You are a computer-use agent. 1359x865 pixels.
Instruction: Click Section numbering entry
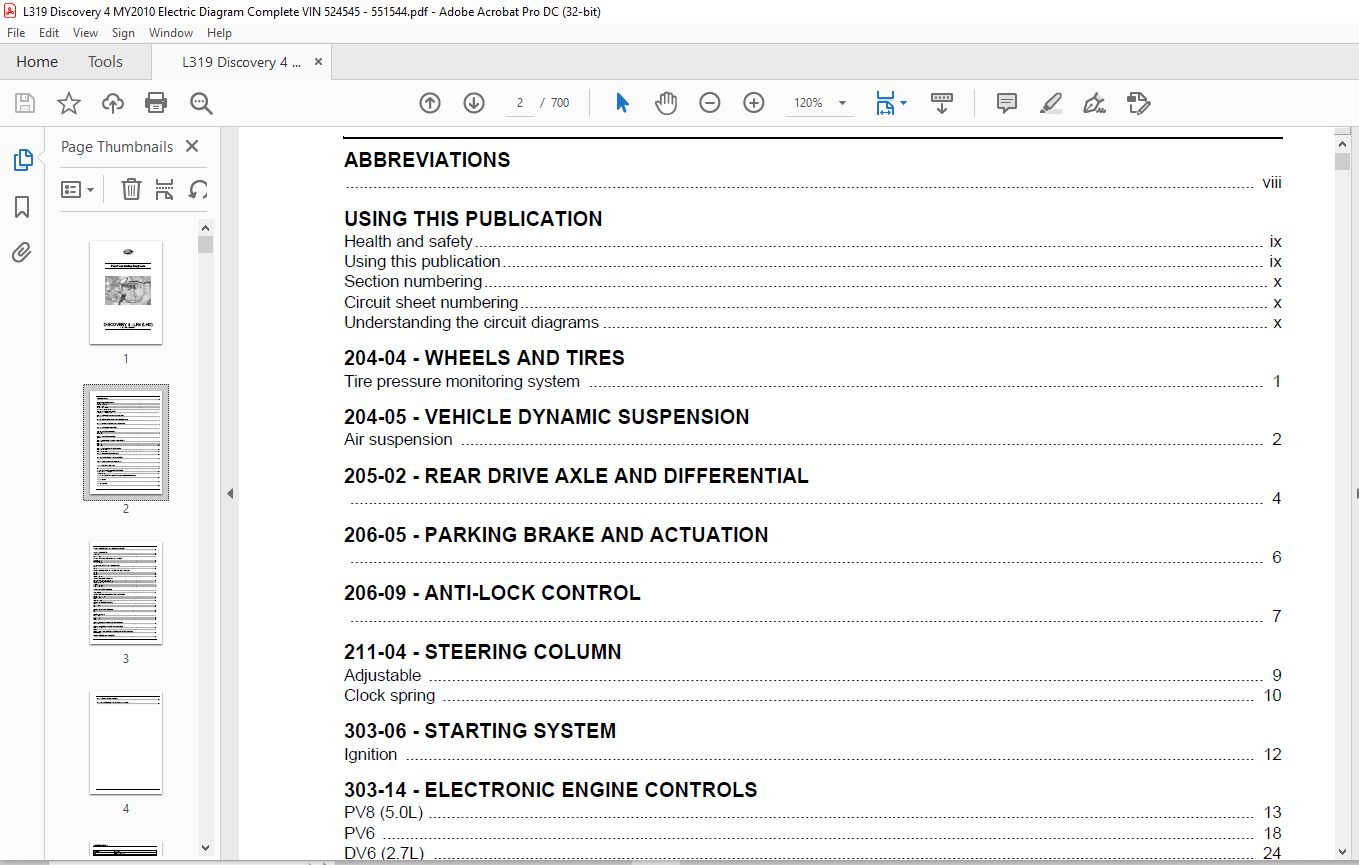(x=813, y=282)
